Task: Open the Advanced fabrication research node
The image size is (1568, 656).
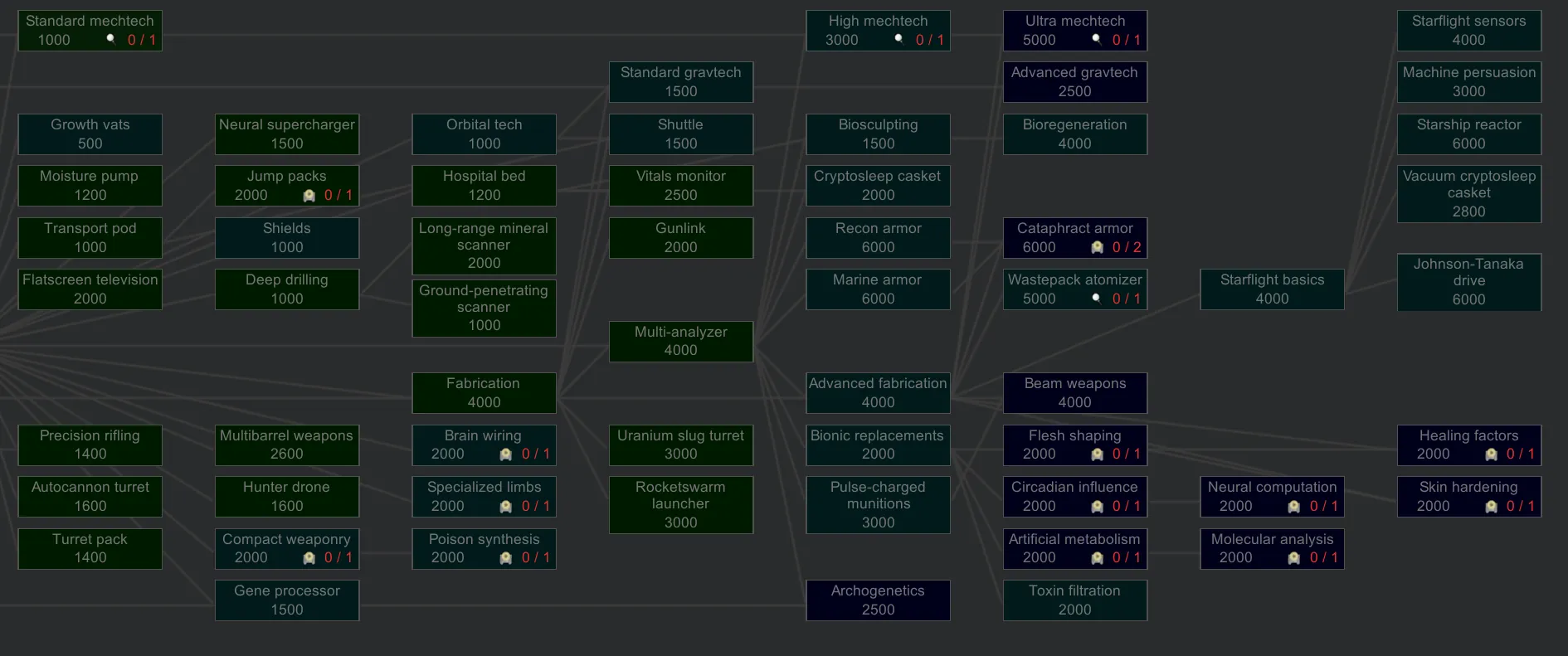Action: coord(878,392)
